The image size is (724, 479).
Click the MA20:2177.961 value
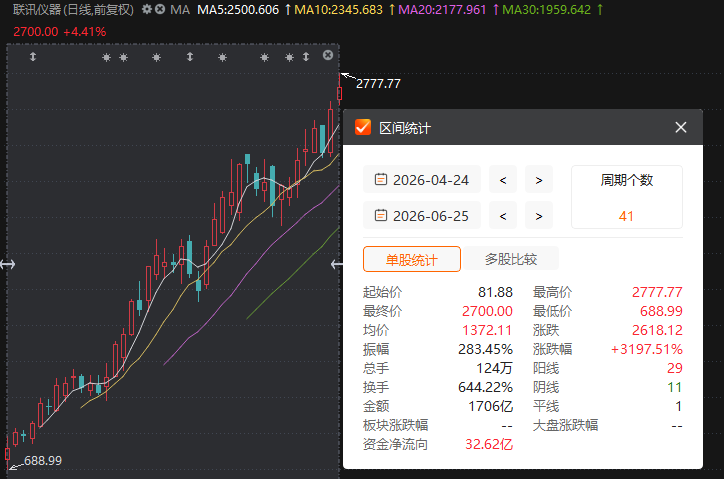tap(442, 9)
